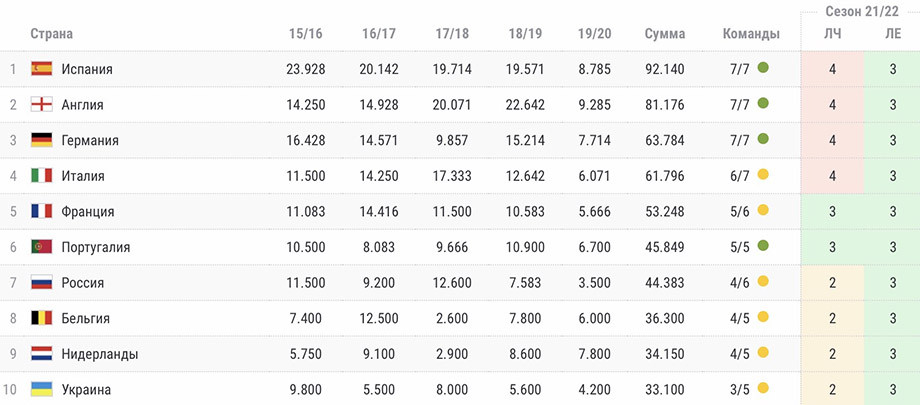Click the Spain flag icon
This screenshot has width=920, height=405.
(x=42, y=69)
